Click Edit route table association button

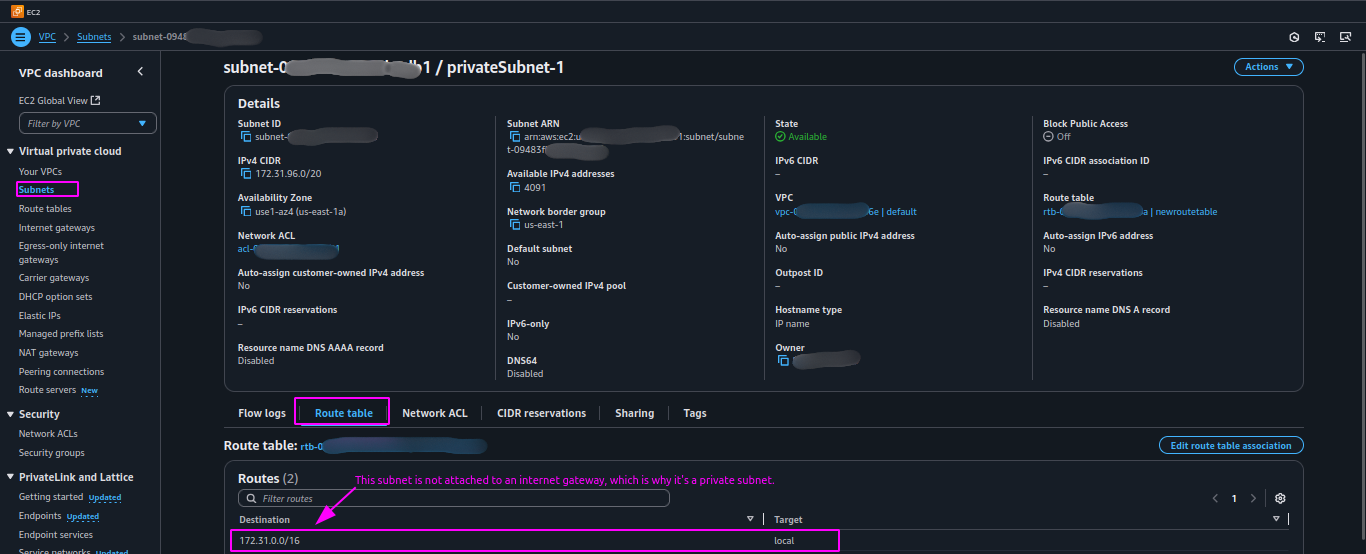[x=1231, y=445]
